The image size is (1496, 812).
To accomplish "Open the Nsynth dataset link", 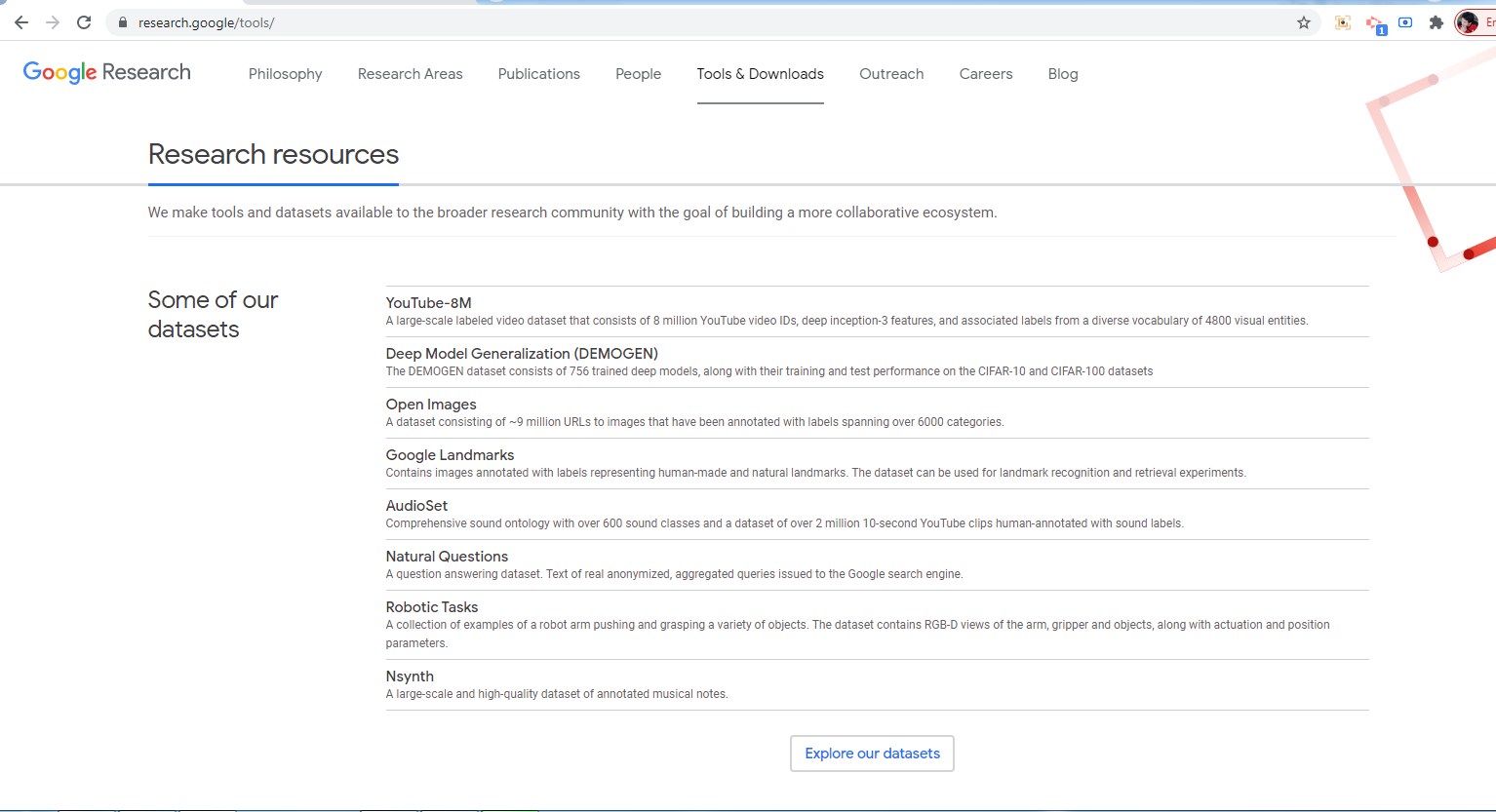I will (x=410, y=677).
